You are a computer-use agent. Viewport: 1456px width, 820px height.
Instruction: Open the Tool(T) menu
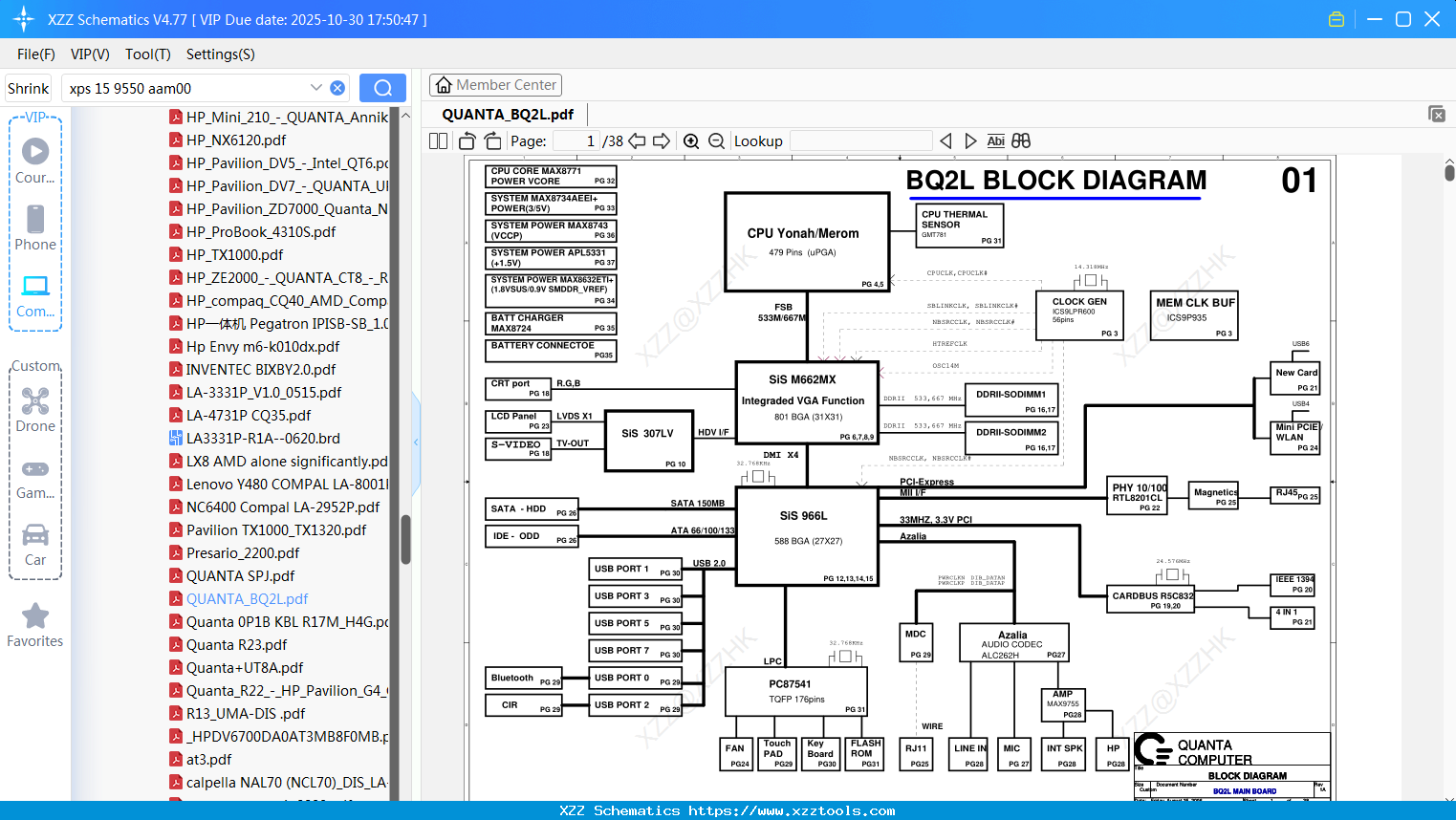[x=148, y=54]
